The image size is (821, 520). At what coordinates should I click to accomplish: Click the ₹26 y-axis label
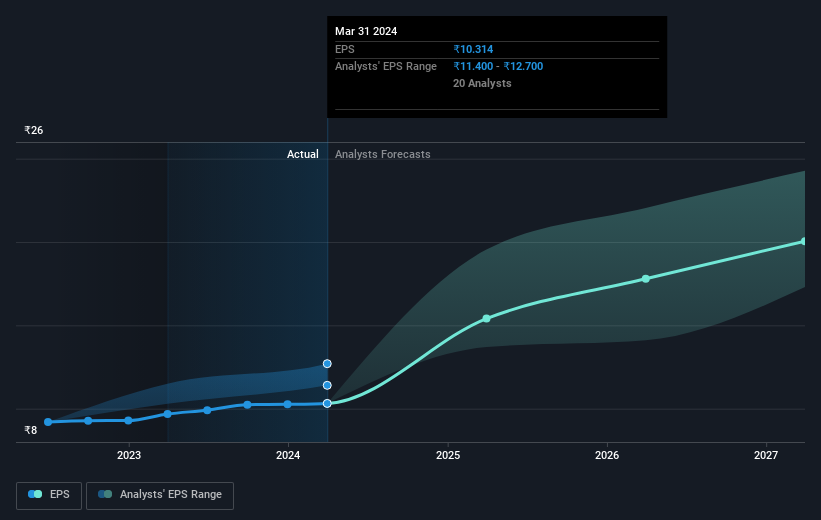34,130
